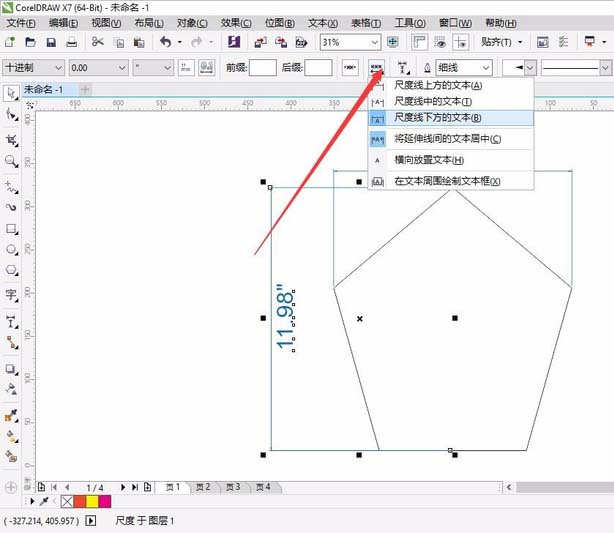Open extension line options button

(403, 68)
